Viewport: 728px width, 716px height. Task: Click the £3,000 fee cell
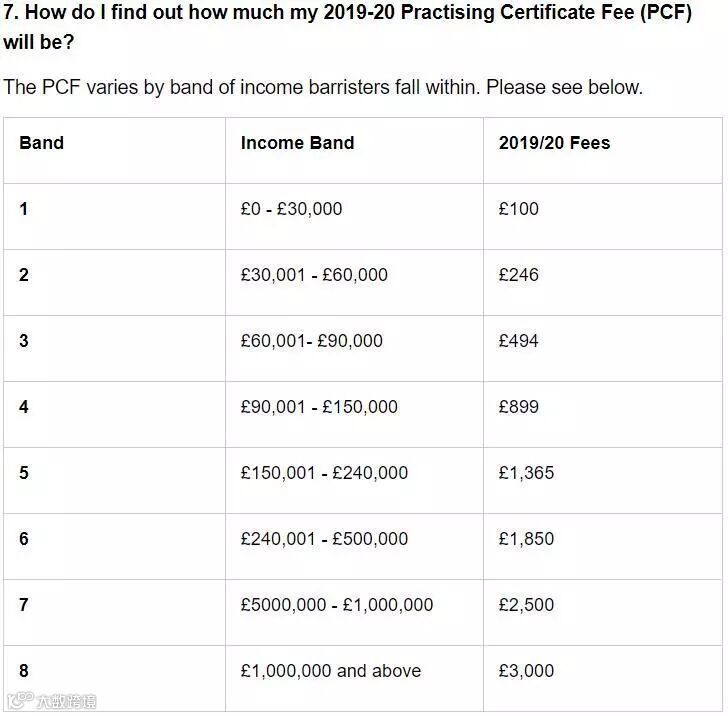(x=526, y=671)
